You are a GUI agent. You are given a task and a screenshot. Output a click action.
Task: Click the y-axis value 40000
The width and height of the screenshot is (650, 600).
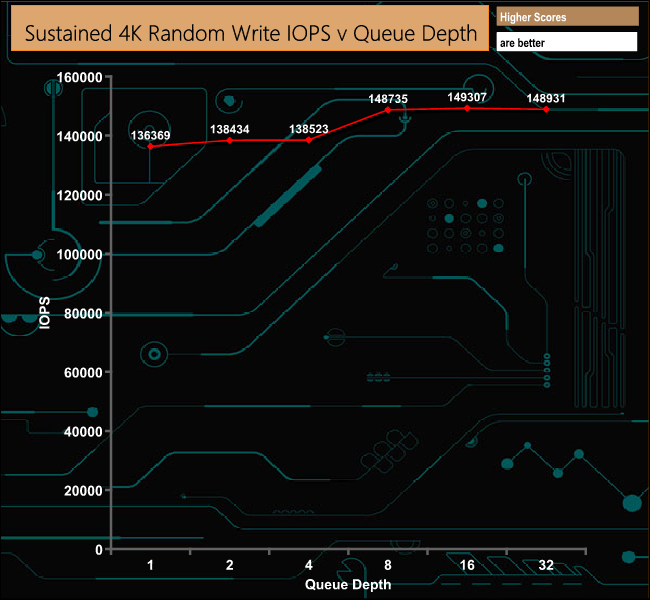point(83,432)
